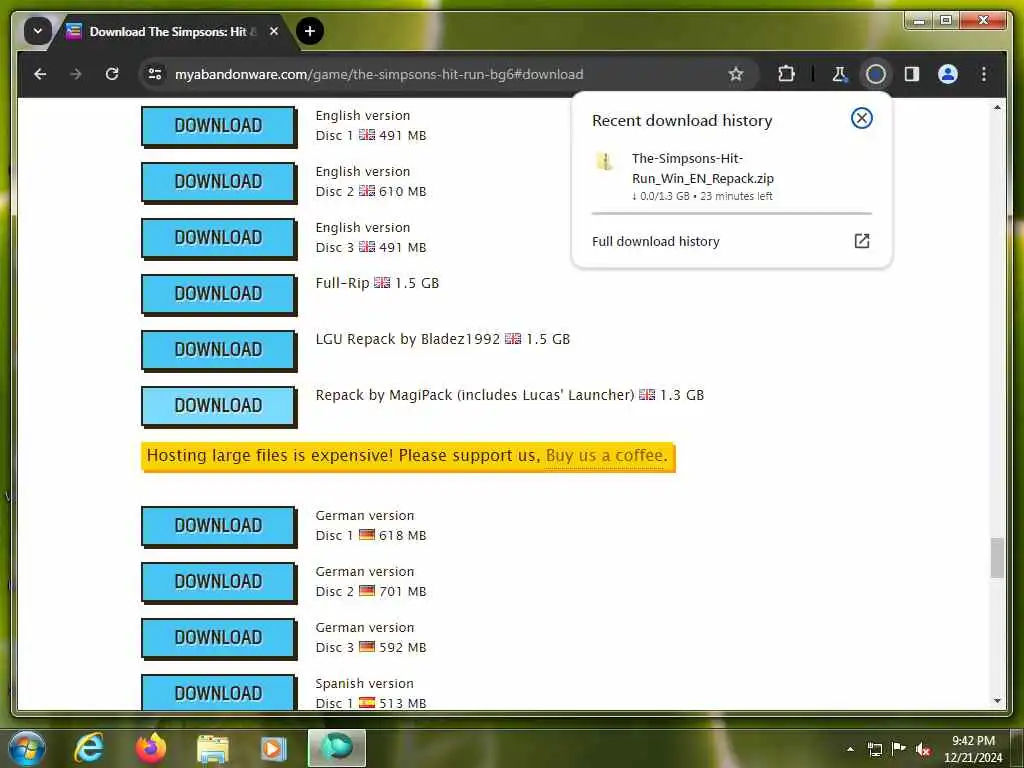
Task: Download German version Disc 1
Action: click(218, 526)
